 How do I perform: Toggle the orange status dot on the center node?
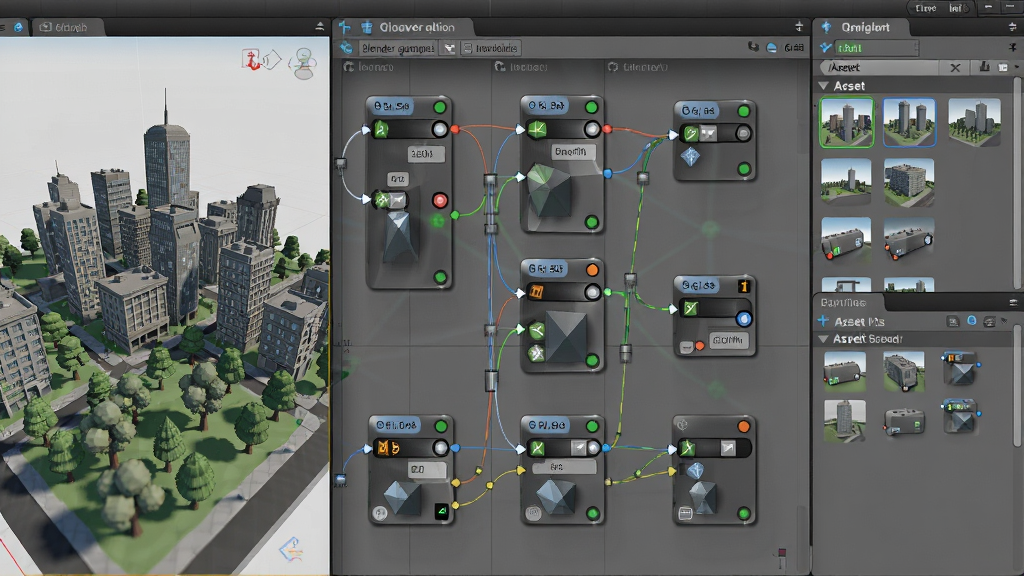(592, 269)
